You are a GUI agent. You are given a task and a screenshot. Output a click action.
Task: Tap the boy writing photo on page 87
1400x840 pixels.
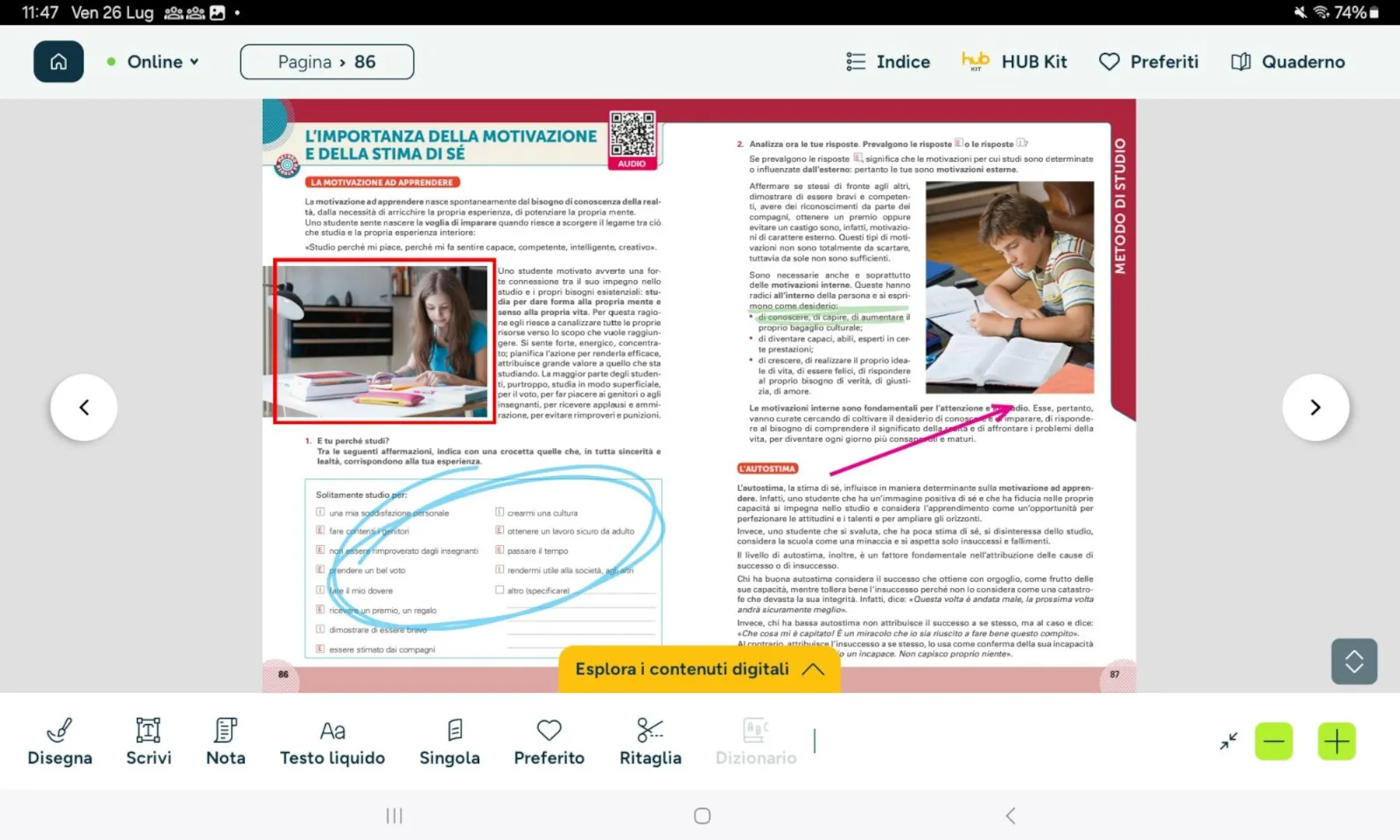[x=1010, y=287]
